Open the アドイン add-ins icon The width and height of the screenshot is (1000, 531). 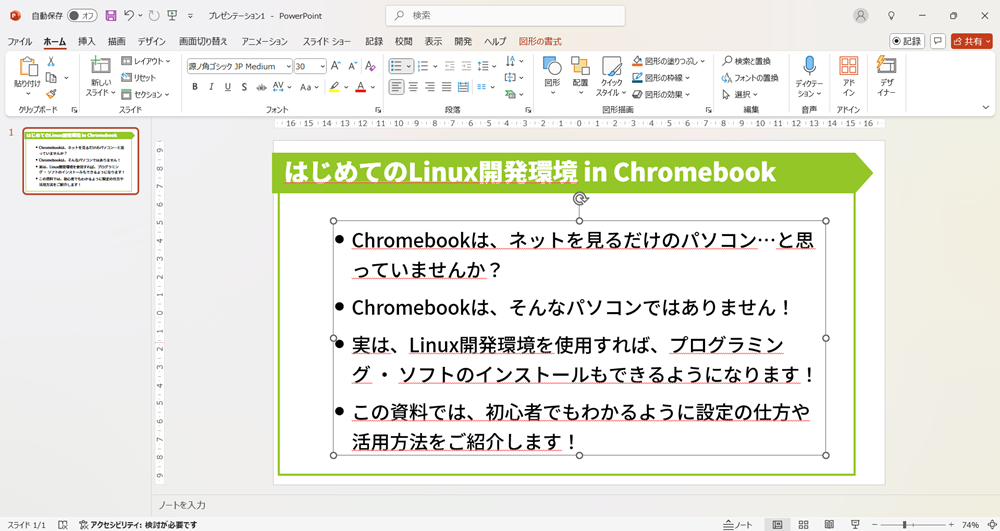tap(848, 76)
